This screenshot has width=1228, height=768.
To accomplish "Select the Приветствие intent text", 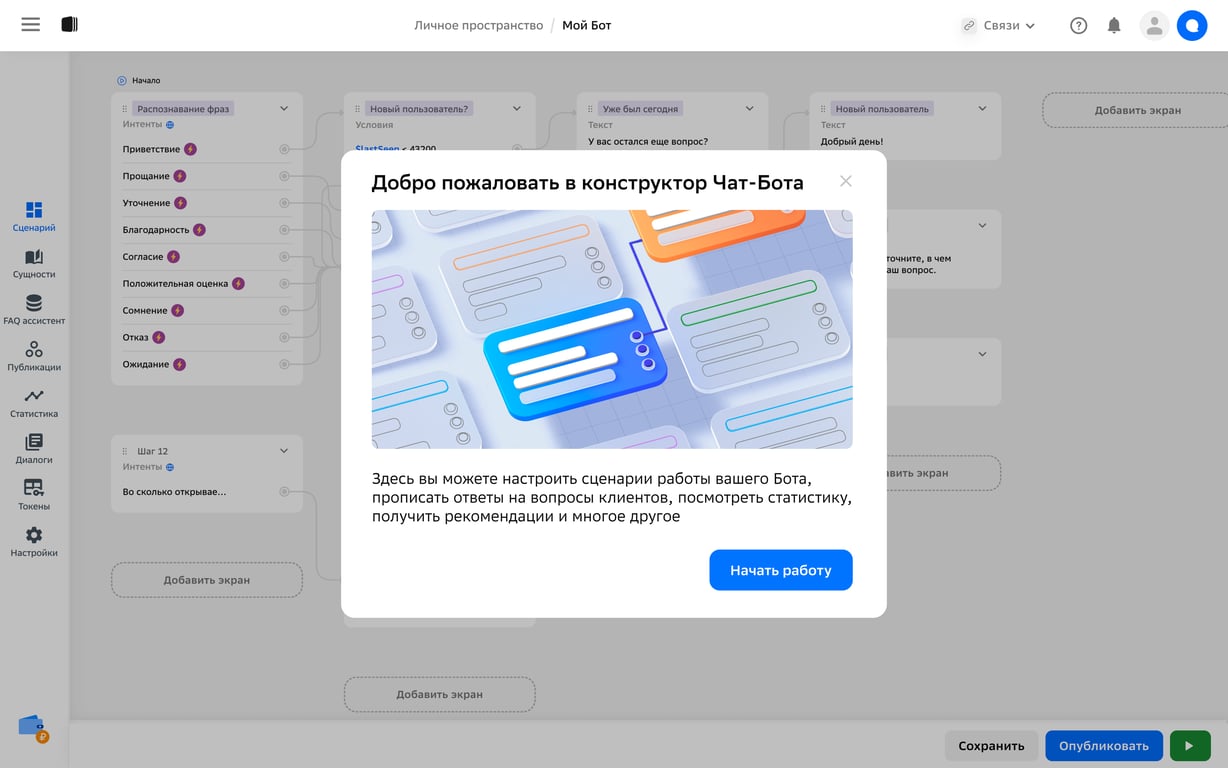I will point(151,149).
